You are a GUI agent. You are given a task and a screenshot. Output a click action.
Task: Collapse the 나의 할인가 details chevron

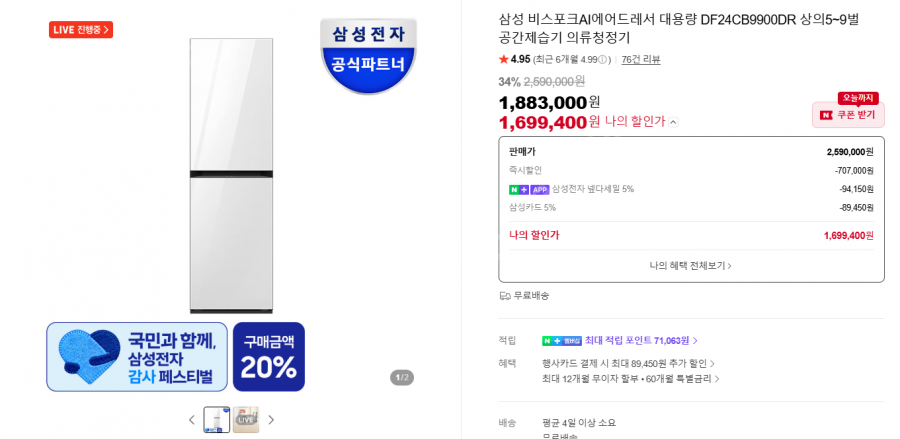tap(674, 122)
